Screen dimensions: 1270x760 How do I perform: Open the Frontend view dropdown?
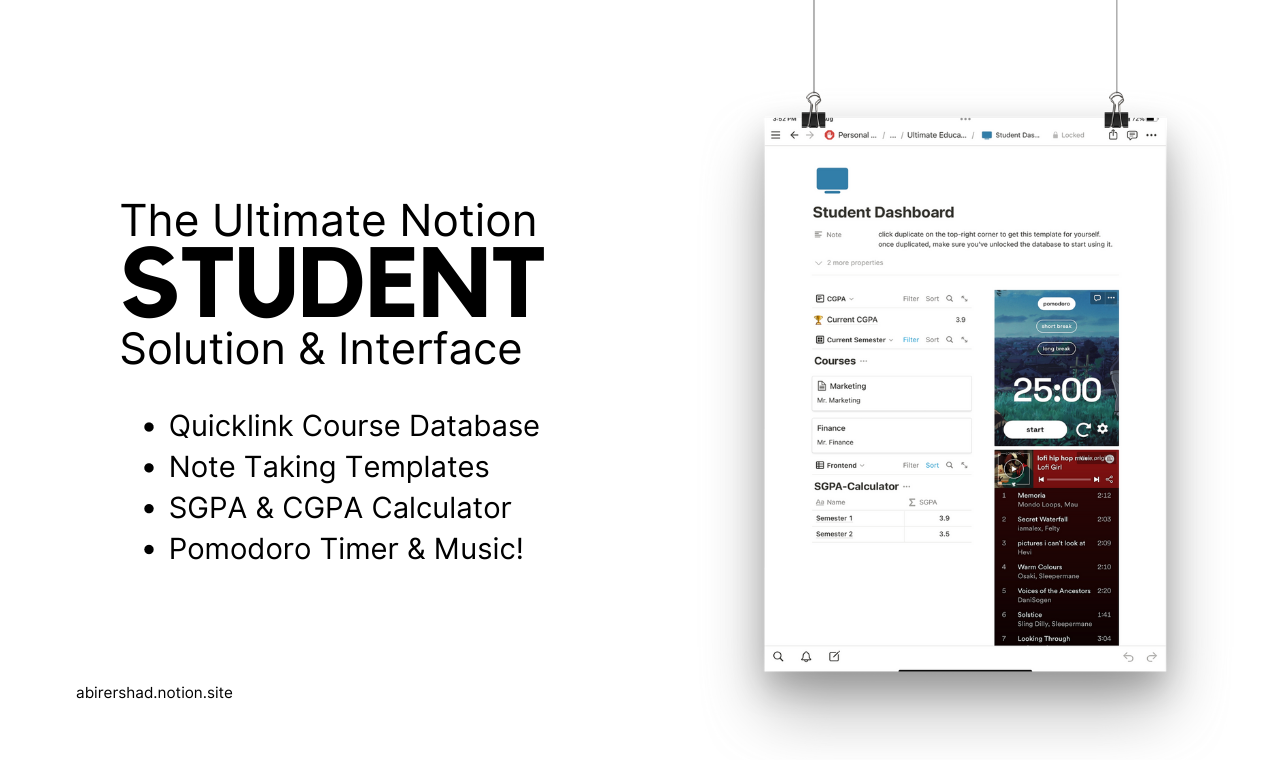coord(840,465)
